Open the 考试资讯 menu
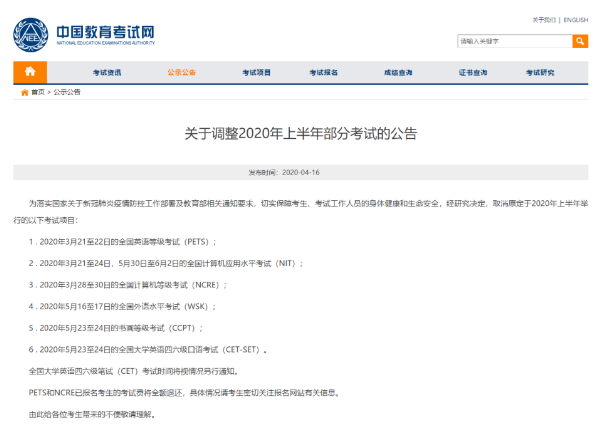The image size is (599, 429). click(107, 73)
